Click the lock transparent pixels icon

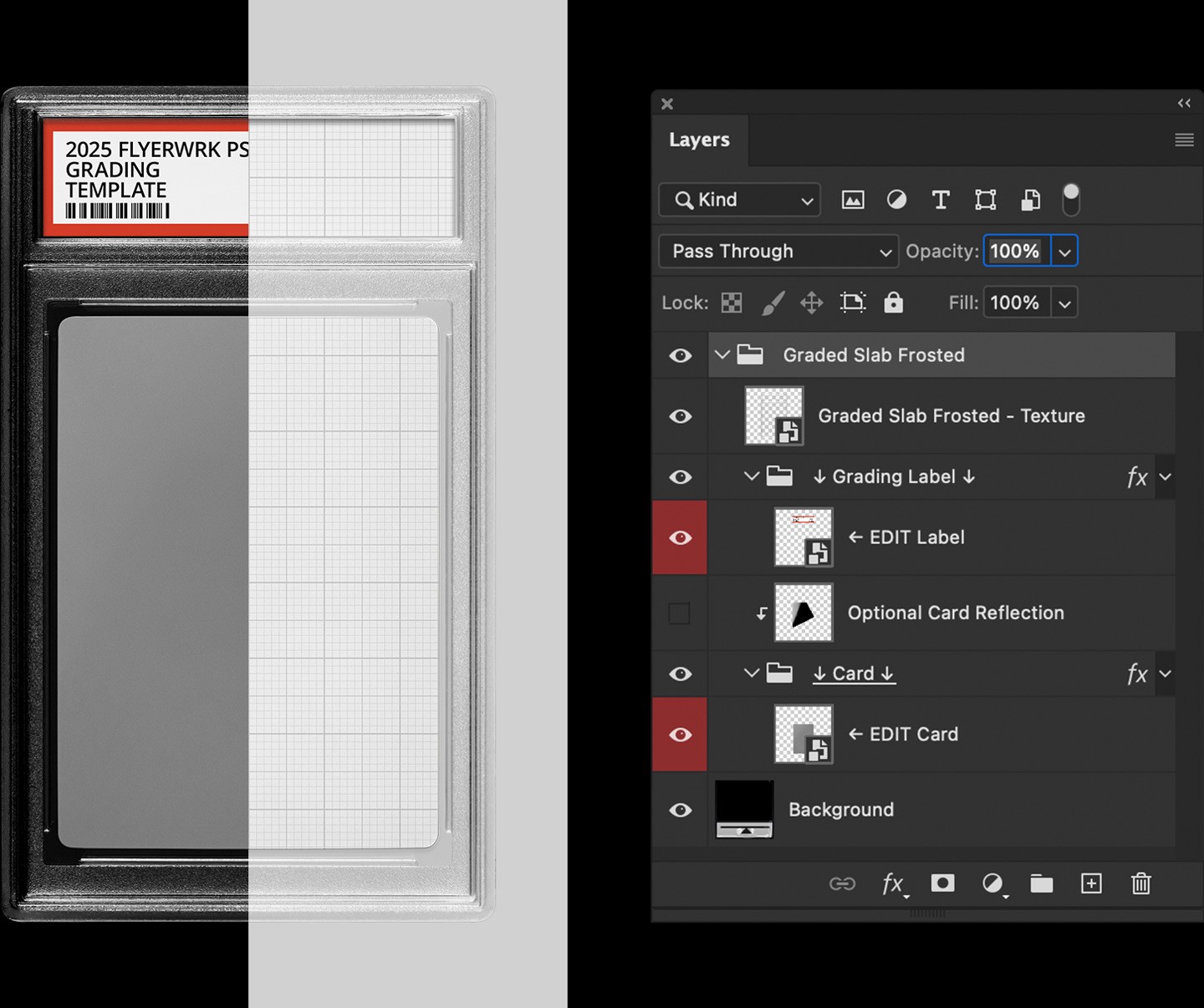pyautogui.click(x=732, y=303)
